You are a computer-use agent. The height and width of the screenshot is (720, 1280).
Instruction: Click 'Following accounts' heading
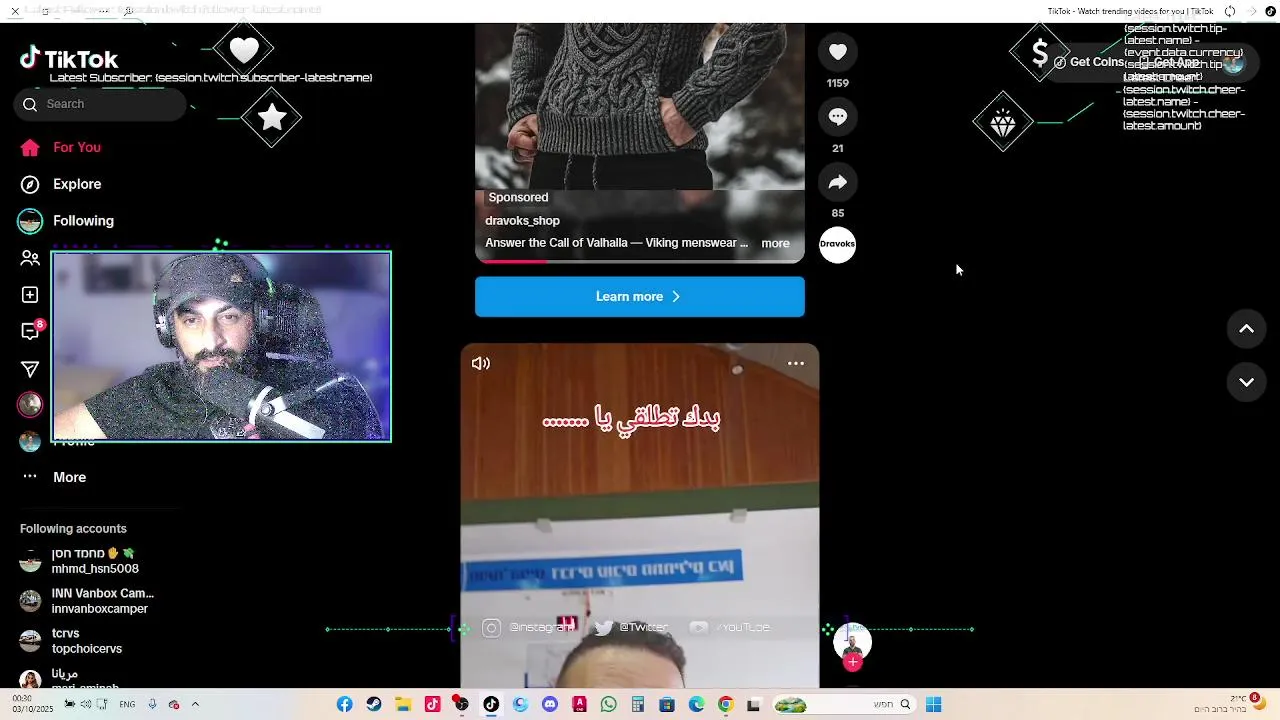click(73, 529)
